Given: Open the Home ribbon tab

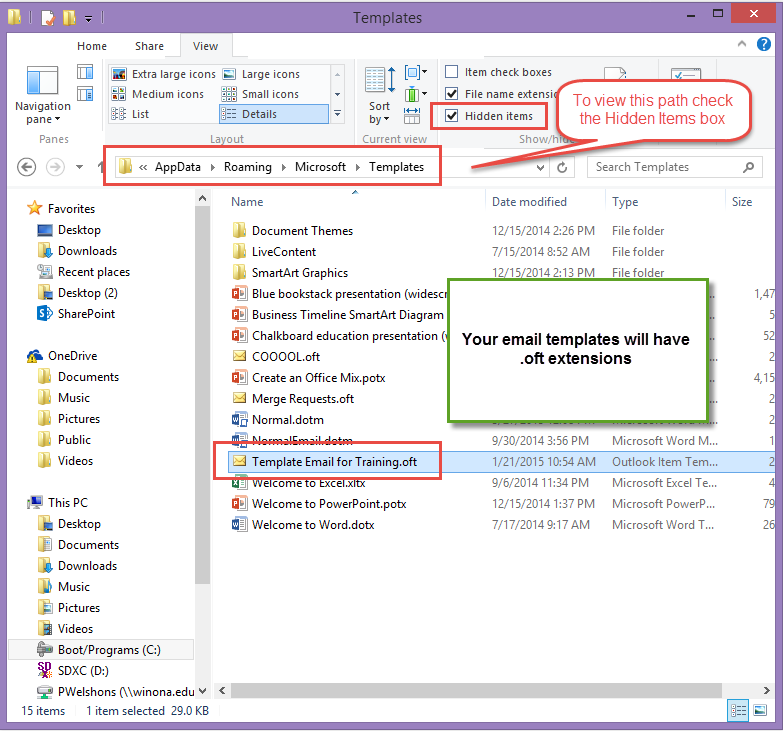Looking at the screenshot, I should tap(92, 46).
